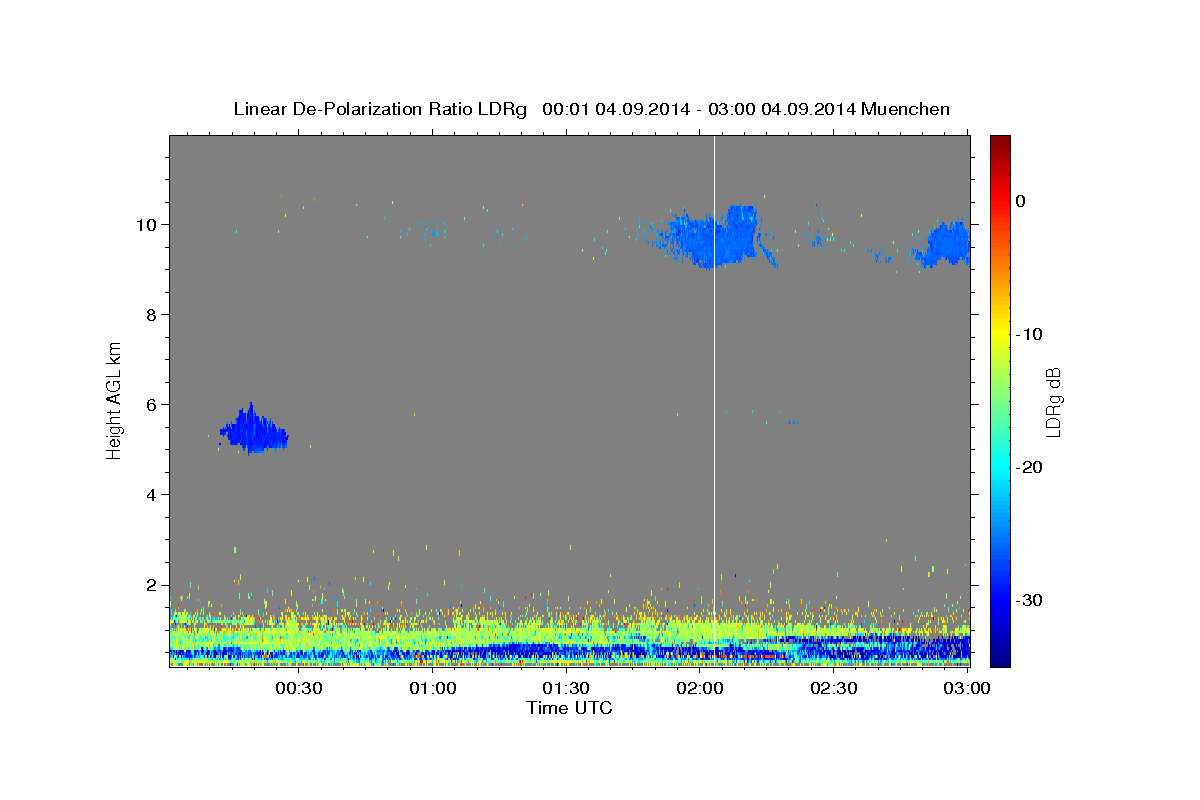Click the height tick label 8

pyautogui.click(x=153, y=315)
